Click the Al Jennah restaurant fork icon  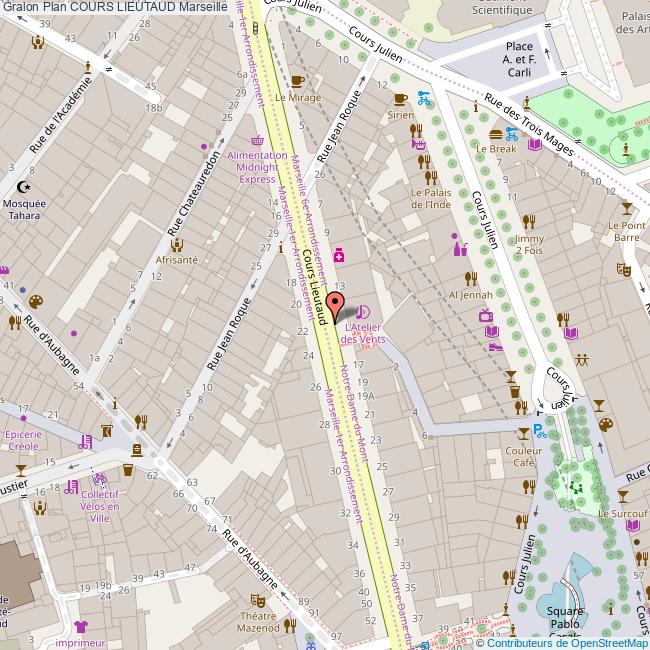(x=471, y=278)
